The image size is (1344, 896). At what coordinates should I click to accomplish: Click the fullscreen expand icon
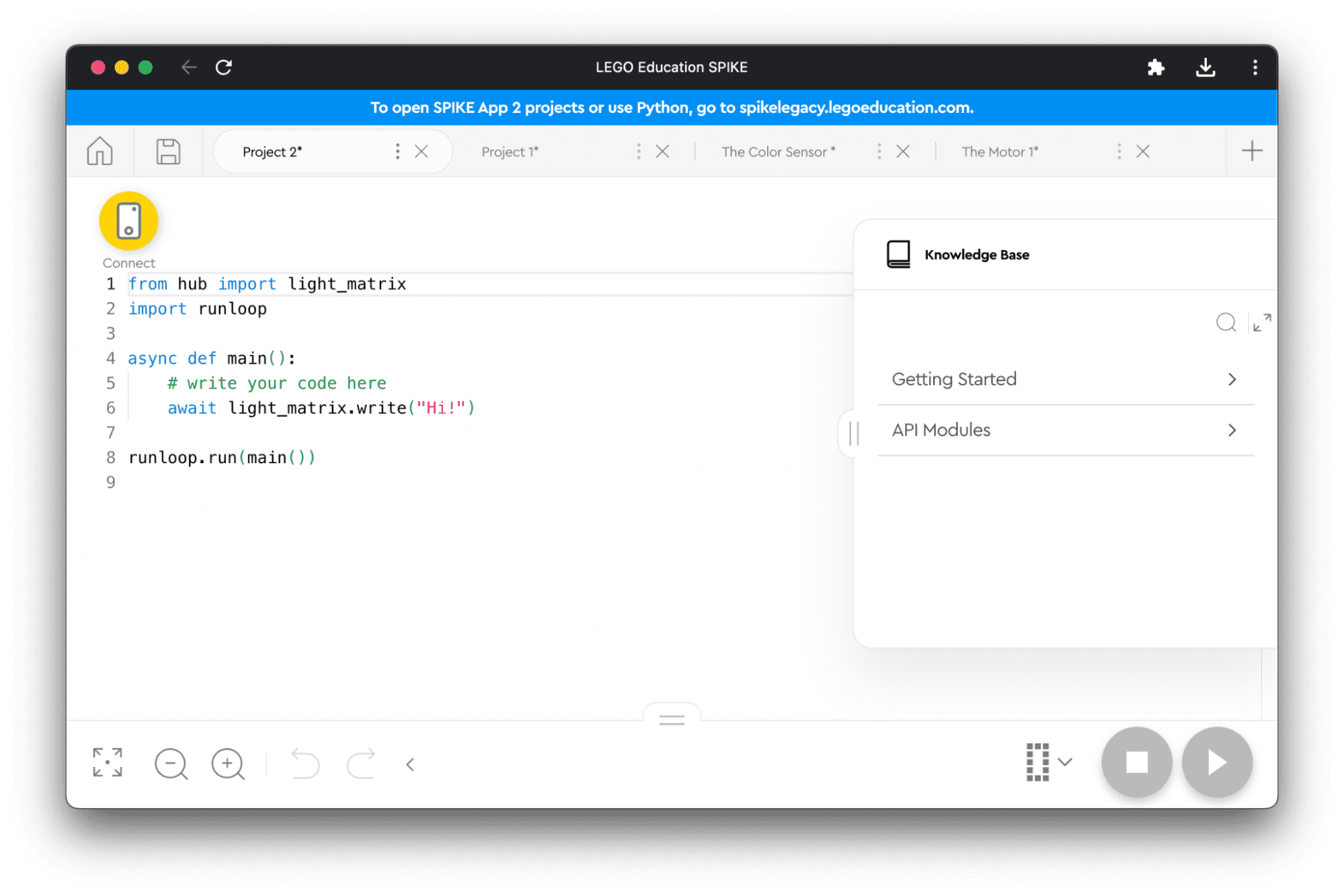107,762
